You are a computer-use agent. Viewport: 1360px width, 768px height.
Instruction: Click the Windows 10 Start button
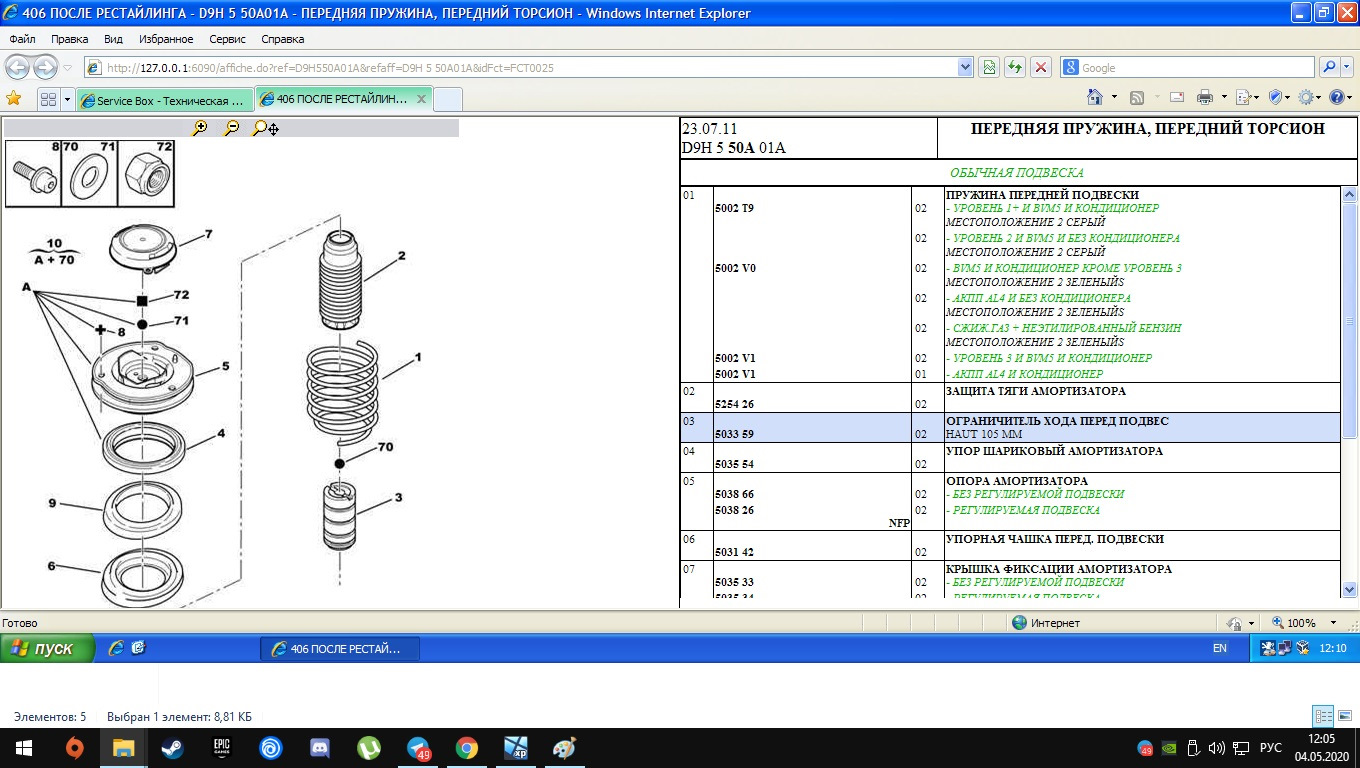(24, 748)
